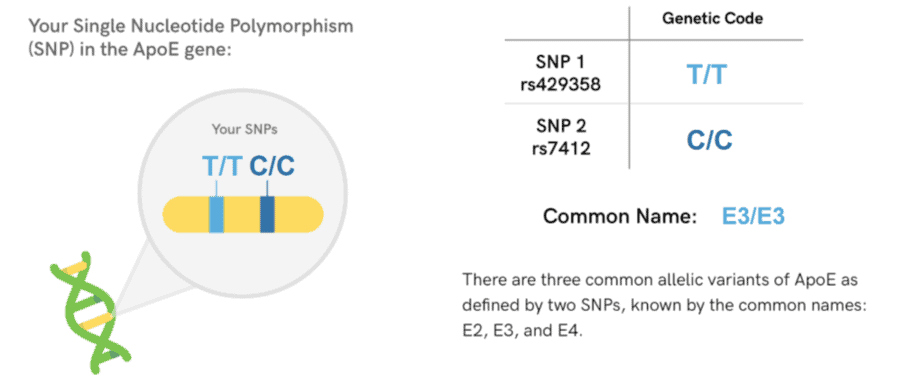Screen dimensions: 924x375
Task: Select the light blue SNP band on chromosome
Action: [216, 215]
